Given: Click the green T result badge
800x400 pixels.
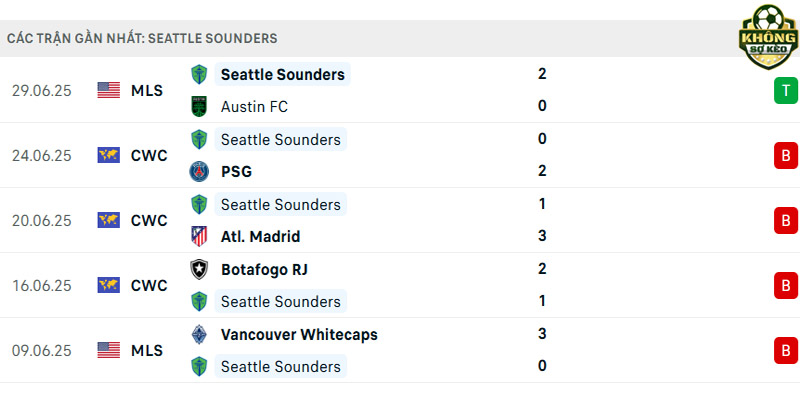Looking at the screenshot, I should 786,91.
